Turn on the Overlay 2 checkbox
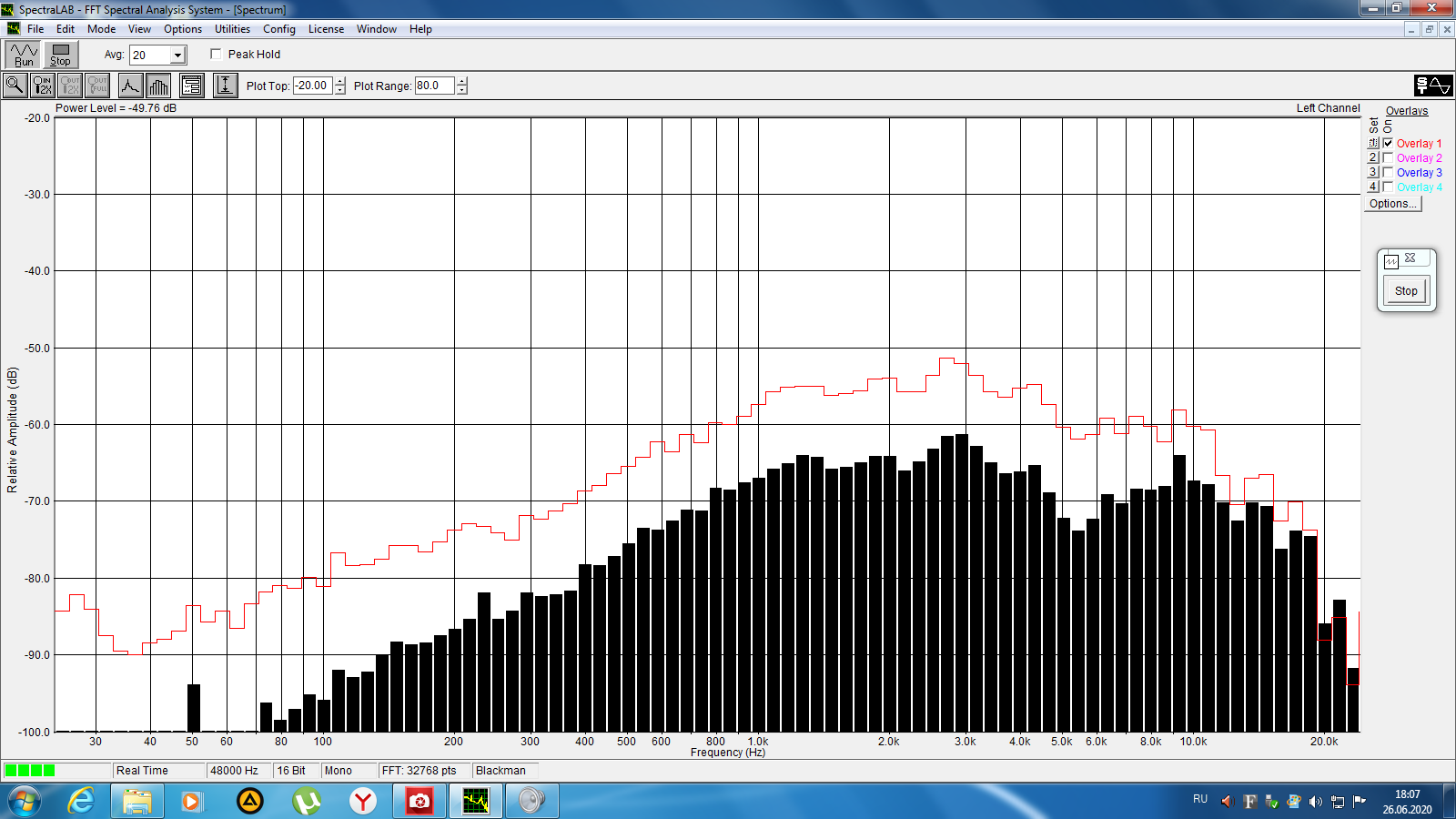 [1388, 157]
